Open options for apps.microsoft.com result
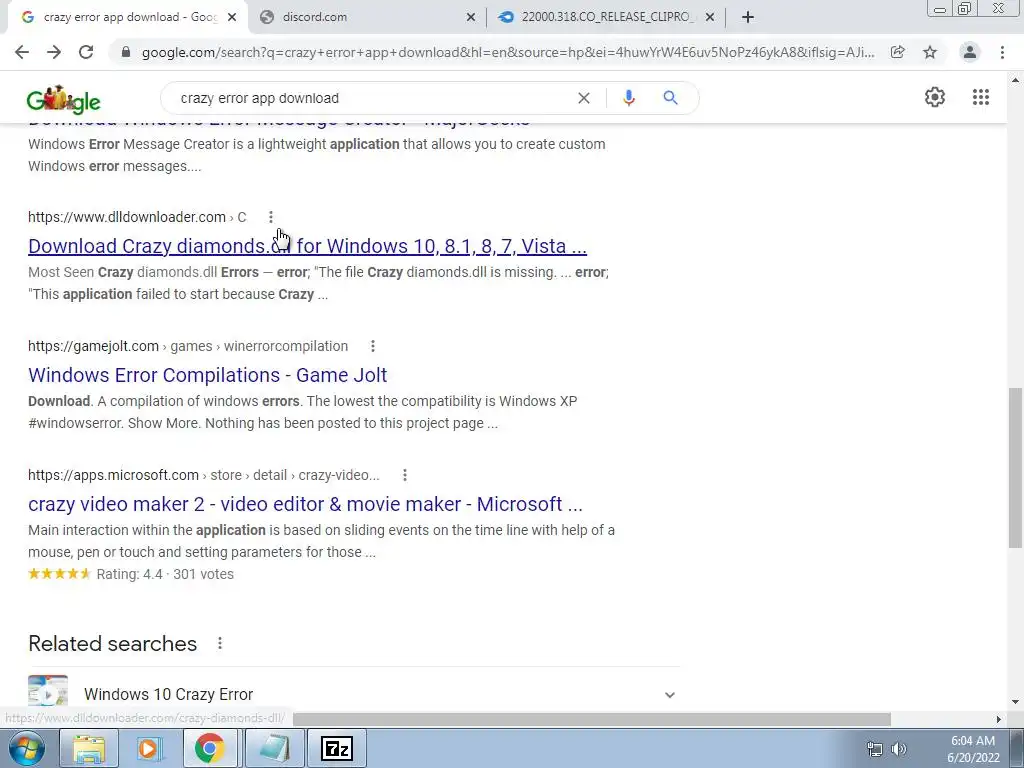The image size is (1024, 768). [405, 475]
